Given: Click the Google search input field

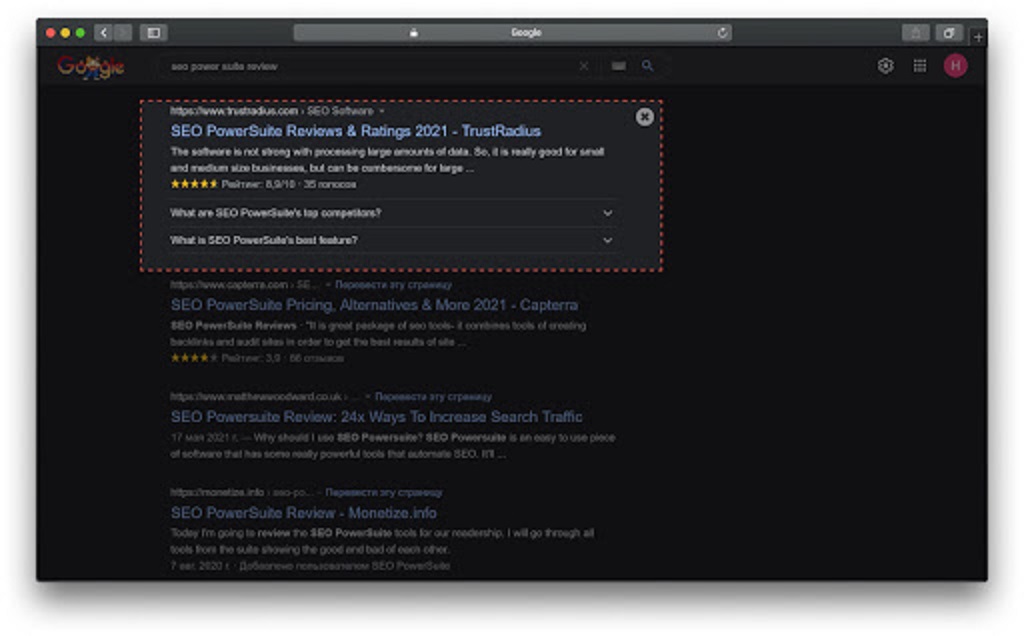Looking at the screenshot, I should coord(370,66).
